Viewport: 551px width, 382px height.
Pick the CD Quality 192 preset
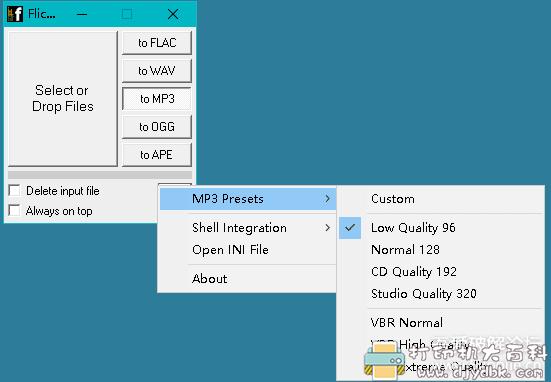[441, 272]
